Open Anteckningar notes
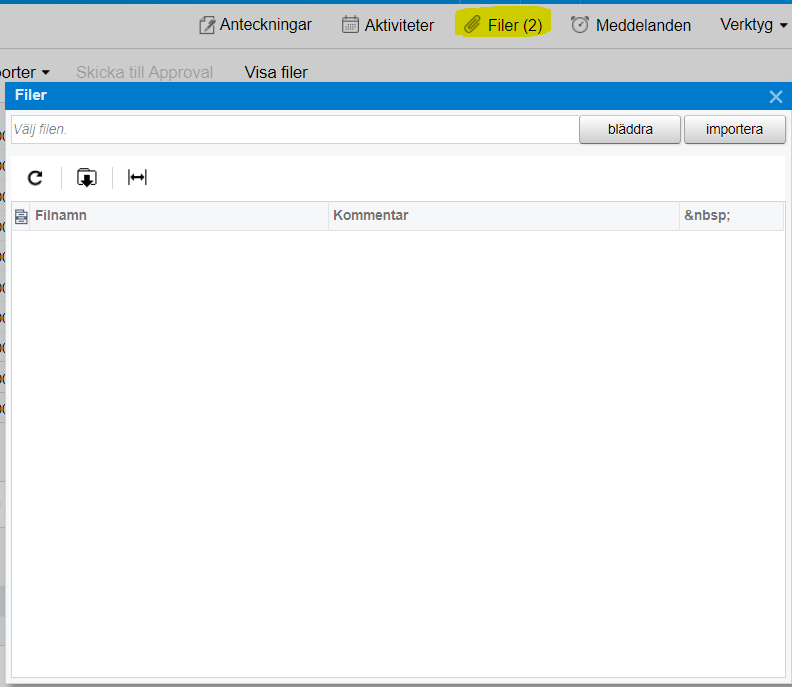Screen dimensions: 792x687 255,25
